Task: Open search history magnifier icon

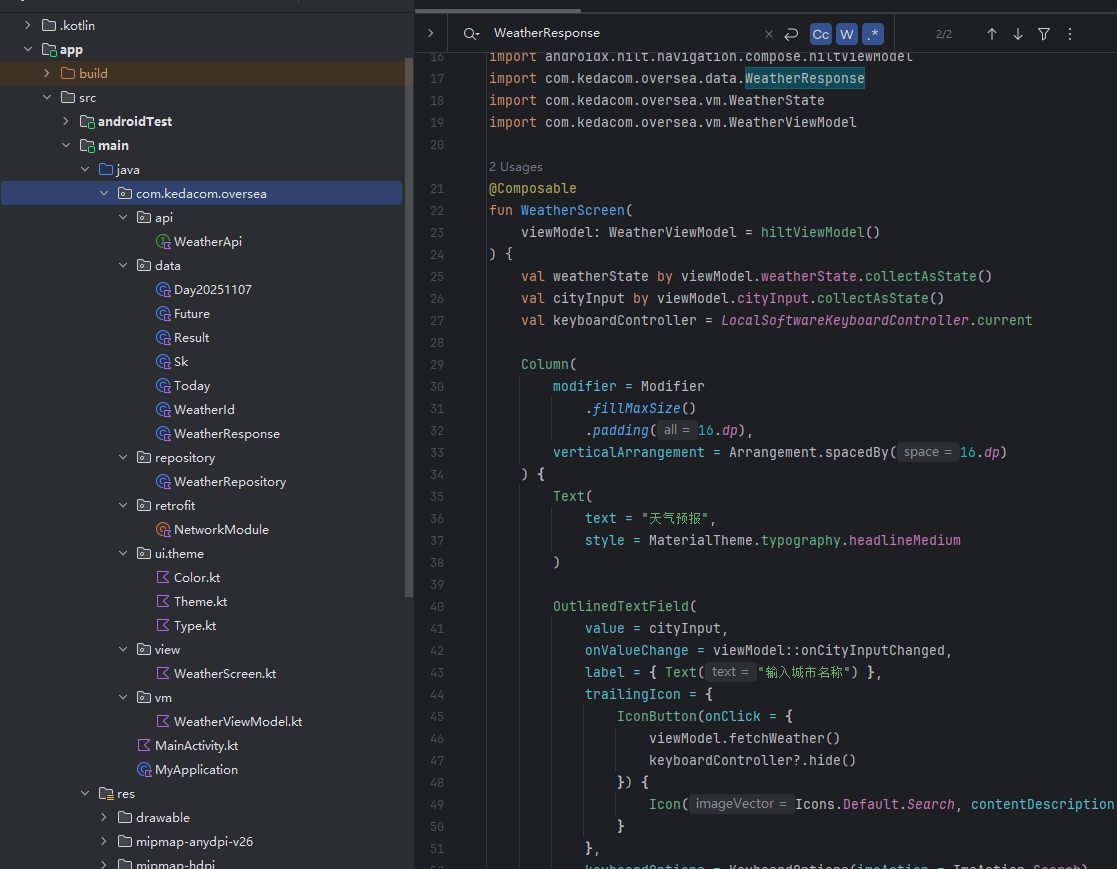Action: [471, 33]
